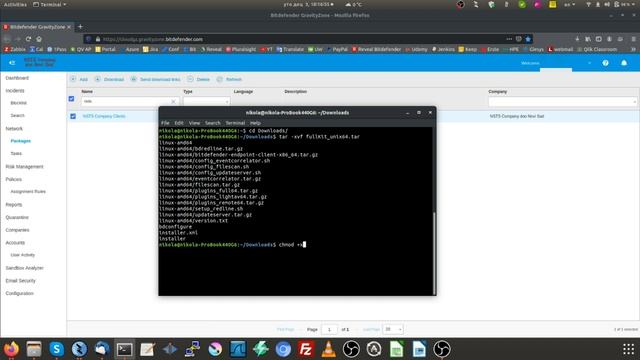Reload the page in Firefox

pyautogui.click(x=28, y=39)
